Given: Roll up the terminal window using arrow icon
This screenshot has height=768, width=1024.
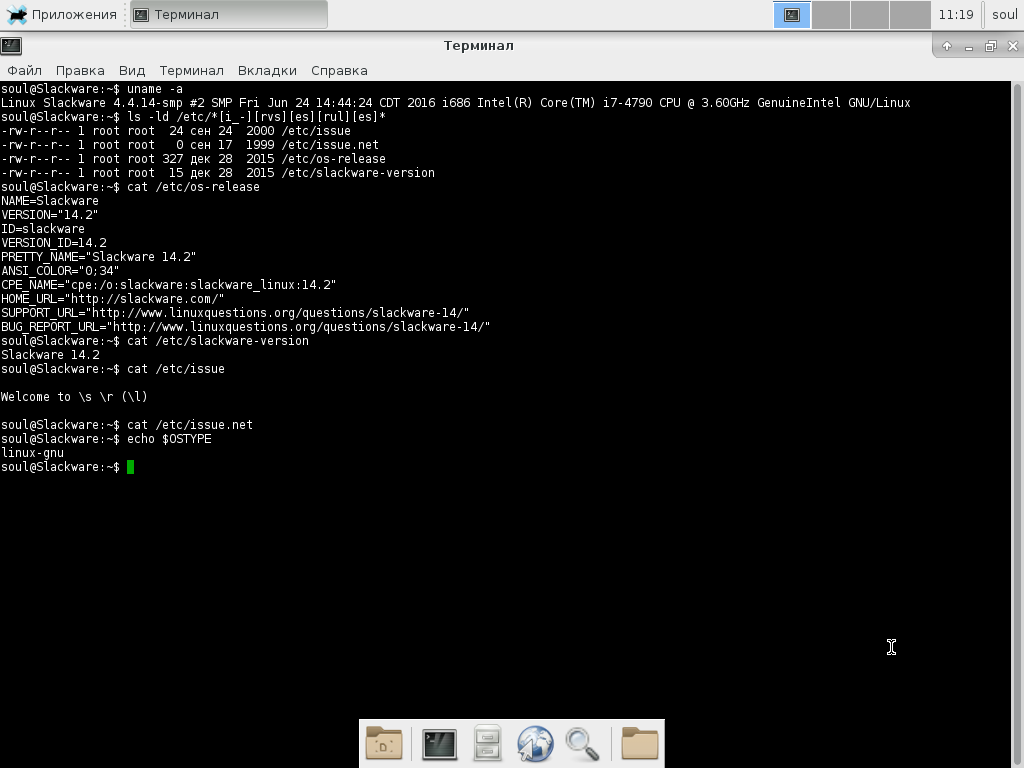Looking at the screenshot, I should tap(947, 46).
